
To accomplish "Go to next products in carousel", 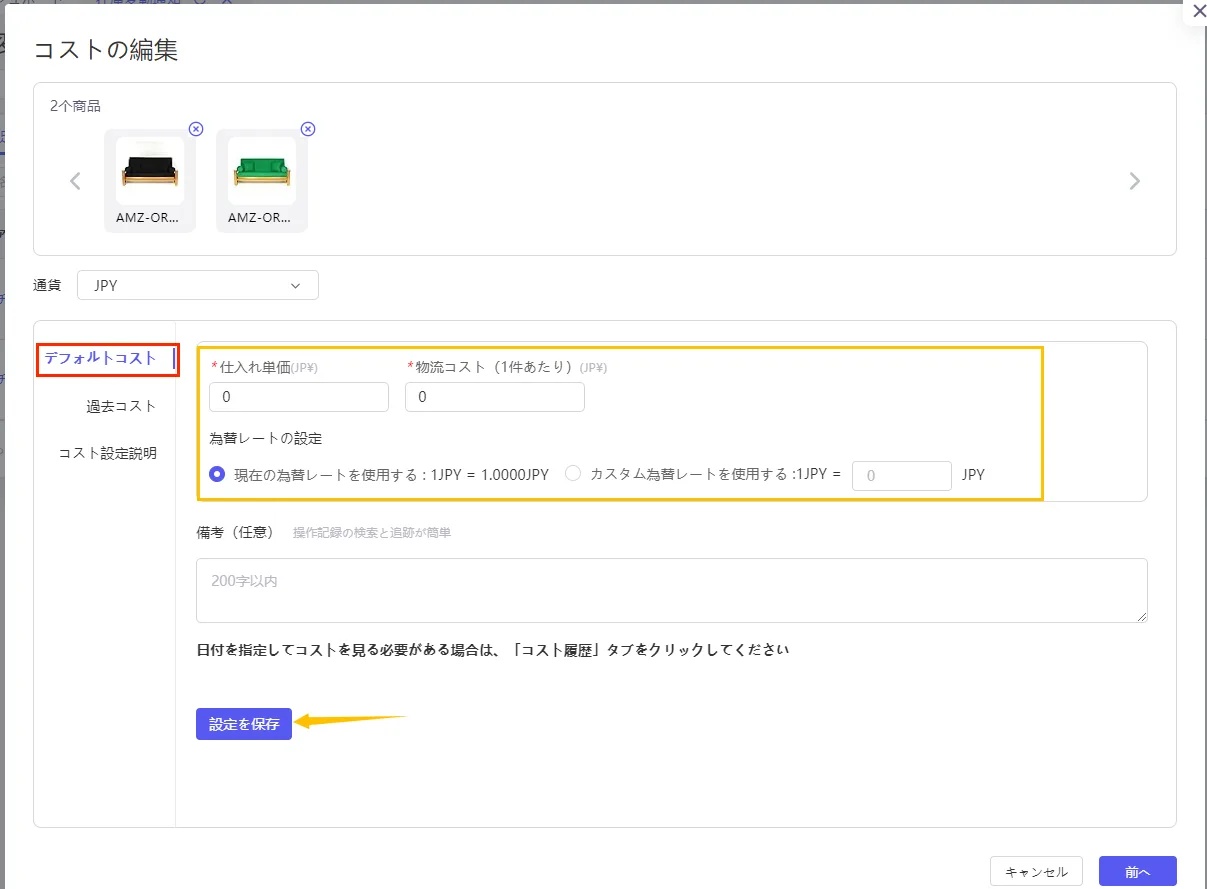I will 1134,181.
